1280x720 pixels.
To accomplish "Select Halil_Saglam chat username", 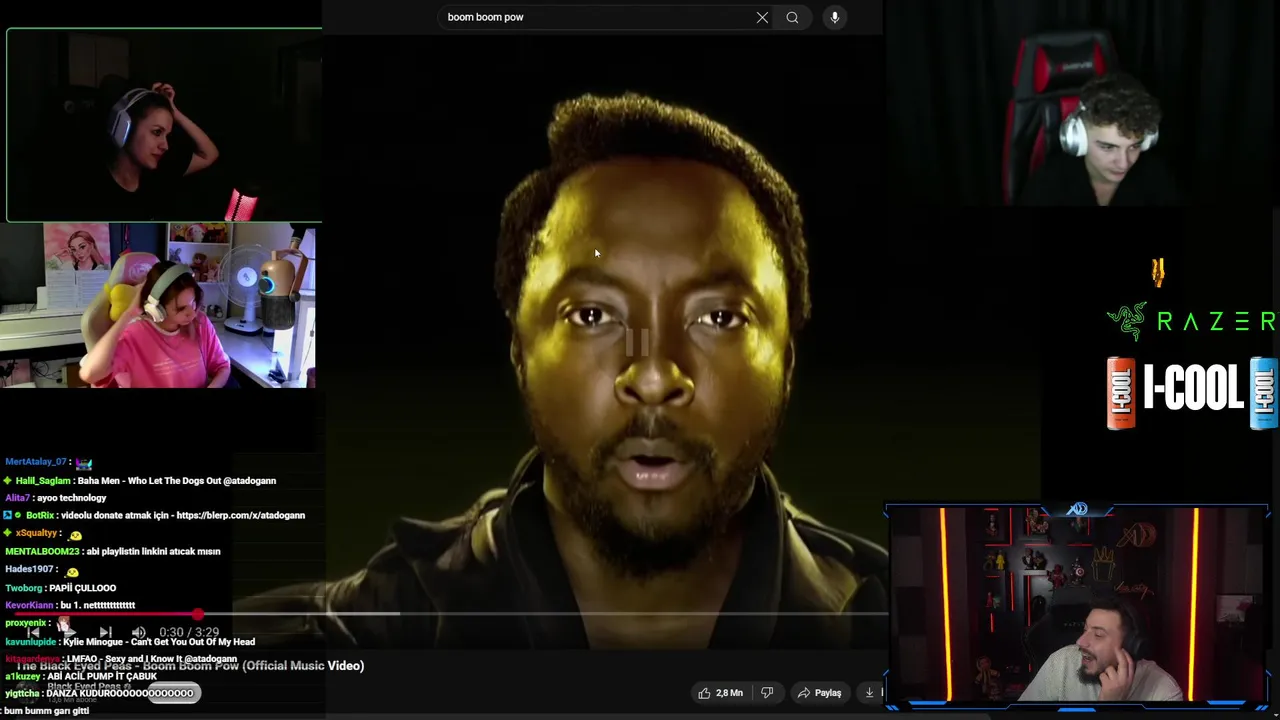I will (43, 481).
